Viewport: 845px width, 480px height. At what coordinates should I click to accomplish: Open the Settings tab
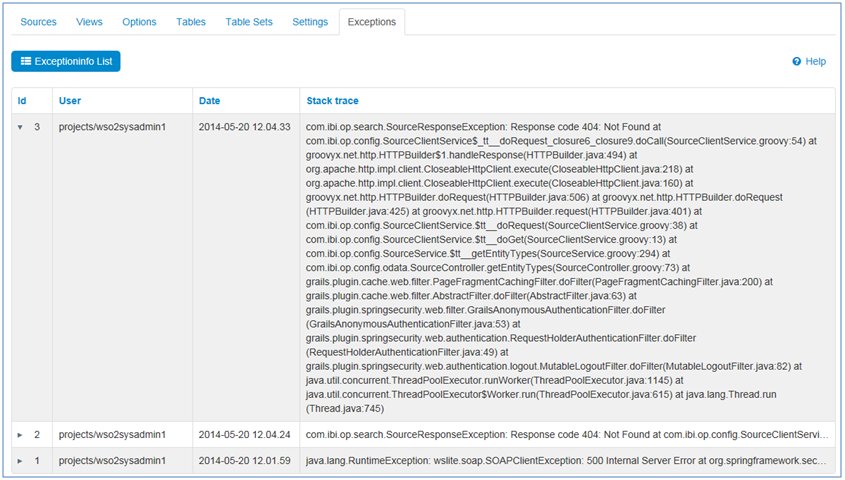tap(309, 22)
